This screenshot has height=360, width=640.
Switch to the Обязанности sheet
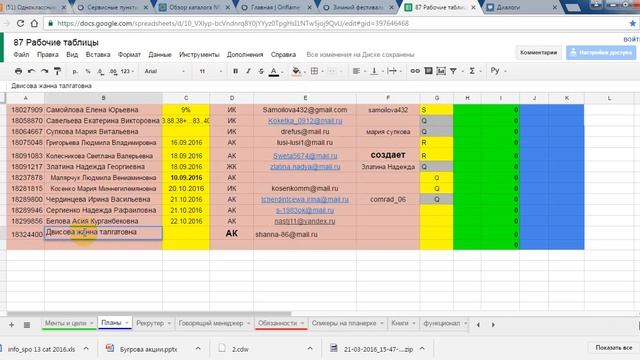278,323
